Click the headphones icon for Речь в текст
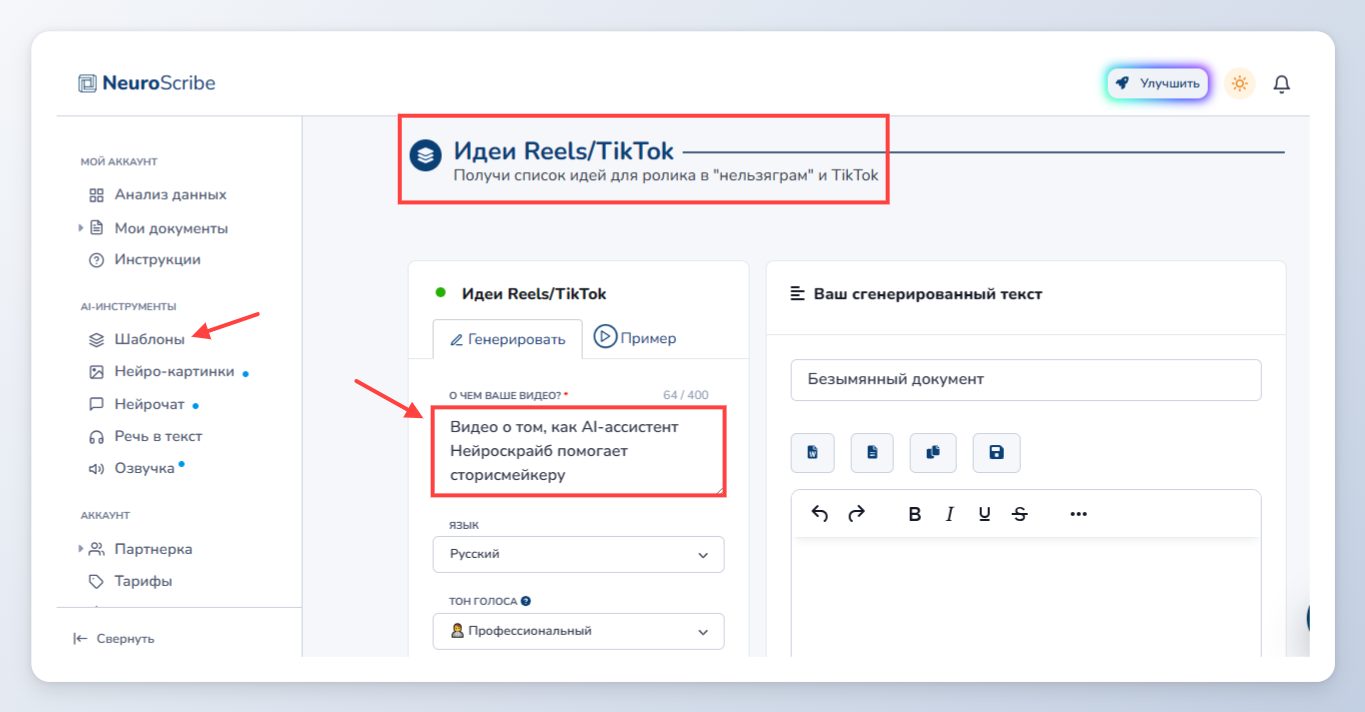1365x712 pixels. (97, 437)
